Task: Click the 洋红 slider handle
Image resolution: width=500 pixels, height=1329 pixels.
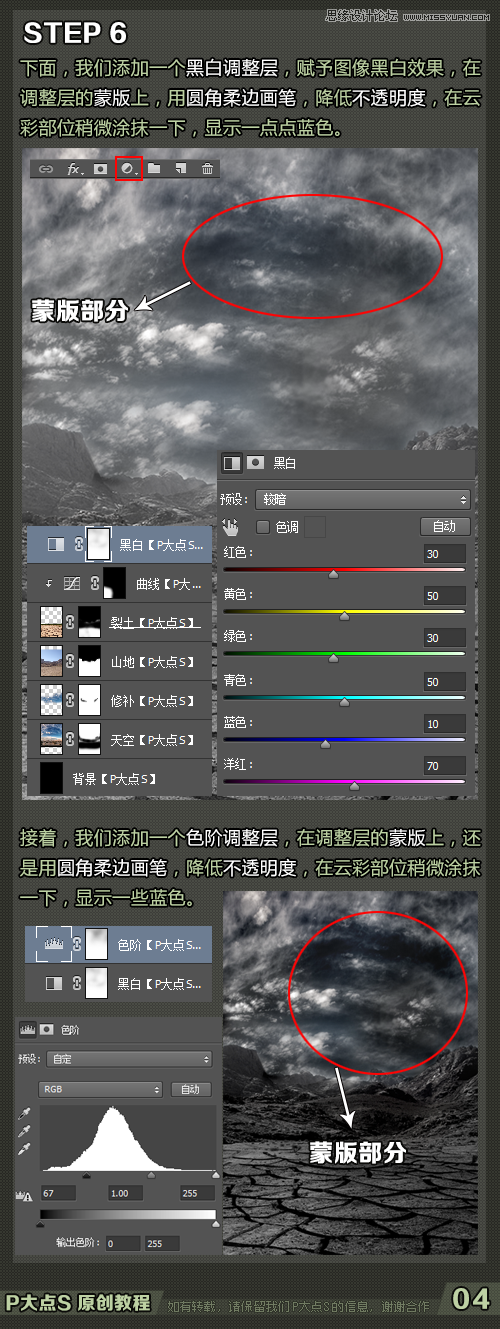Action: [354, 786]
